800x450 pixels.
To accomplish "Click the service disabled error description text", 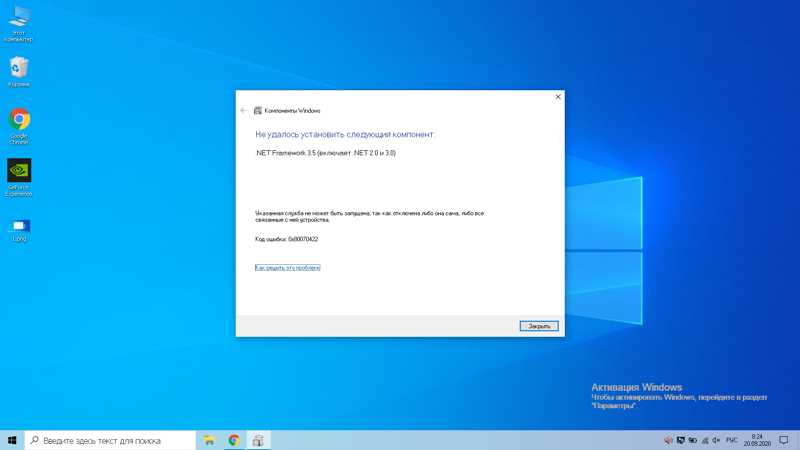I will pyautogui.click(x=369, y=216).
